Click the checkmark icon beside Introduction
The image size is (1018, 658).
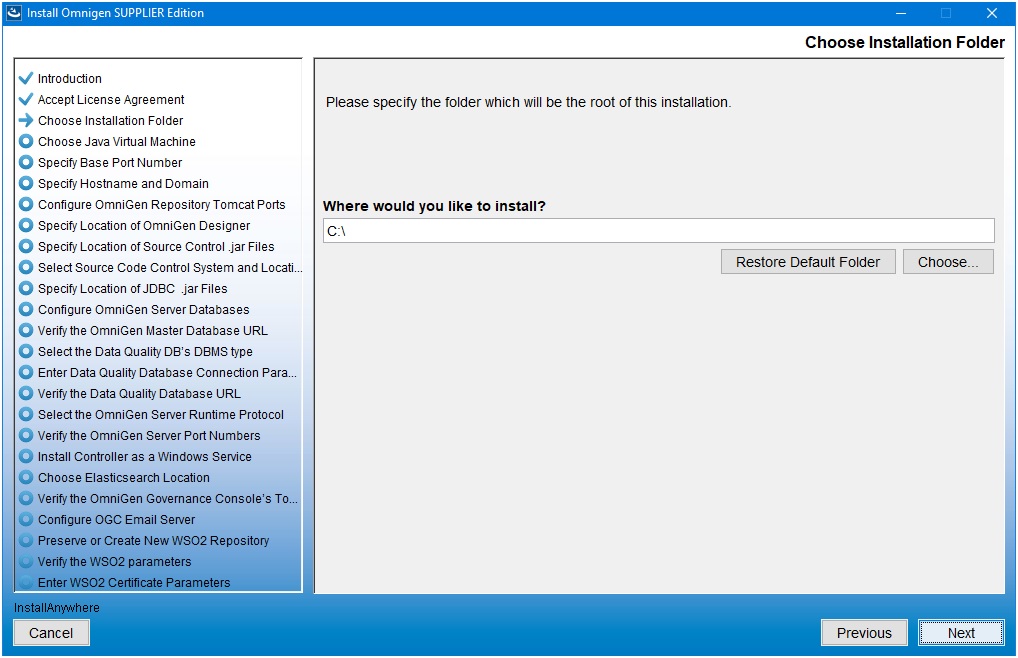click(x=26, y=79)
